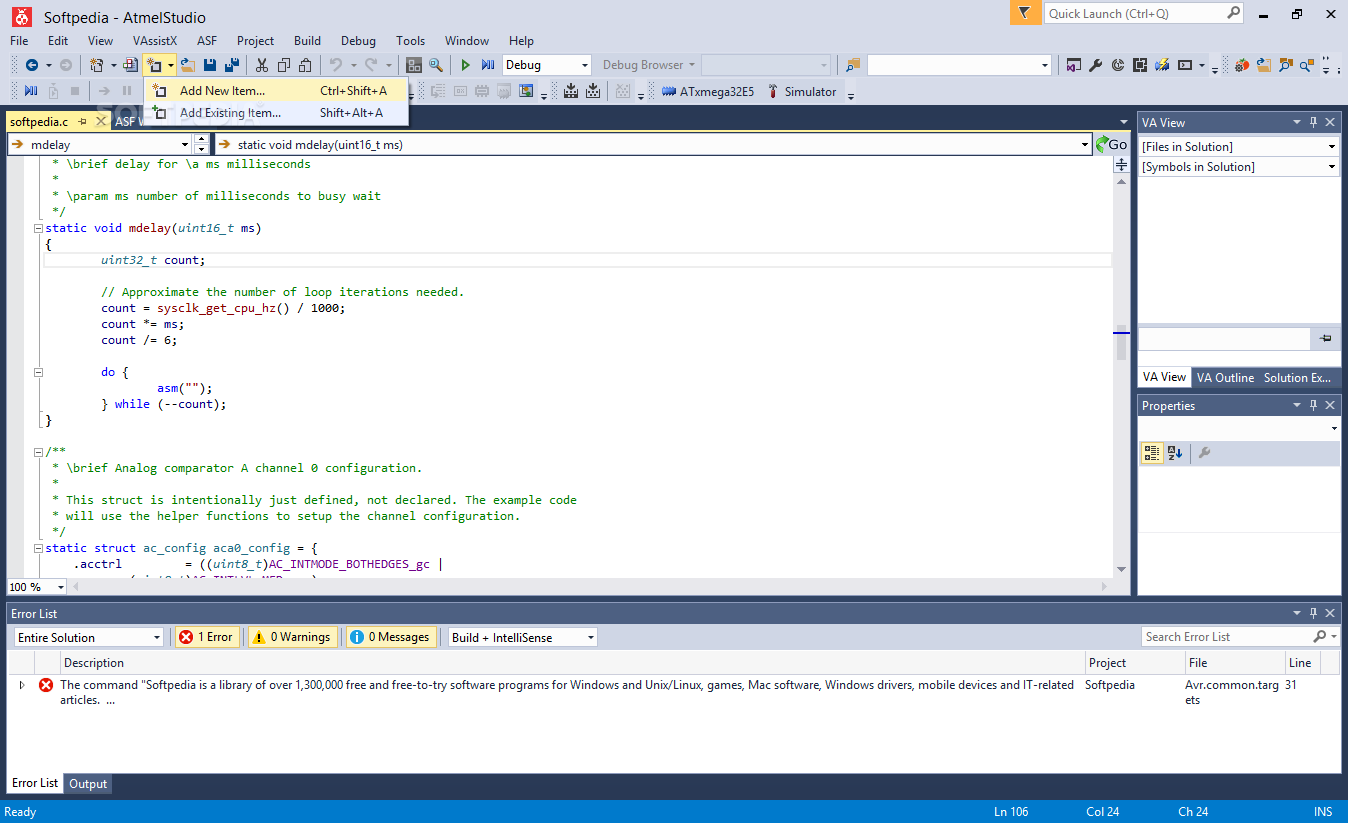Switch to the Solution Explorer tab
1348x823 pixels.
(x=1297, y=378)
